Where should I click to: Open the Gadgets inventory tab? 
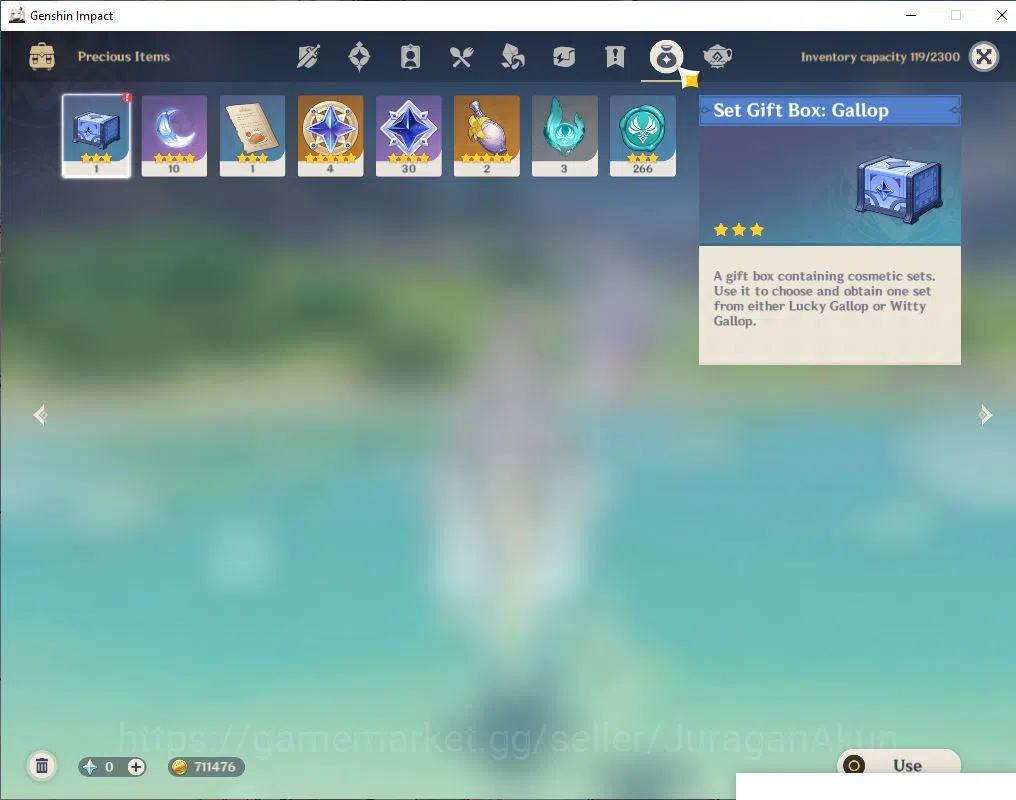tap(564, 57)
